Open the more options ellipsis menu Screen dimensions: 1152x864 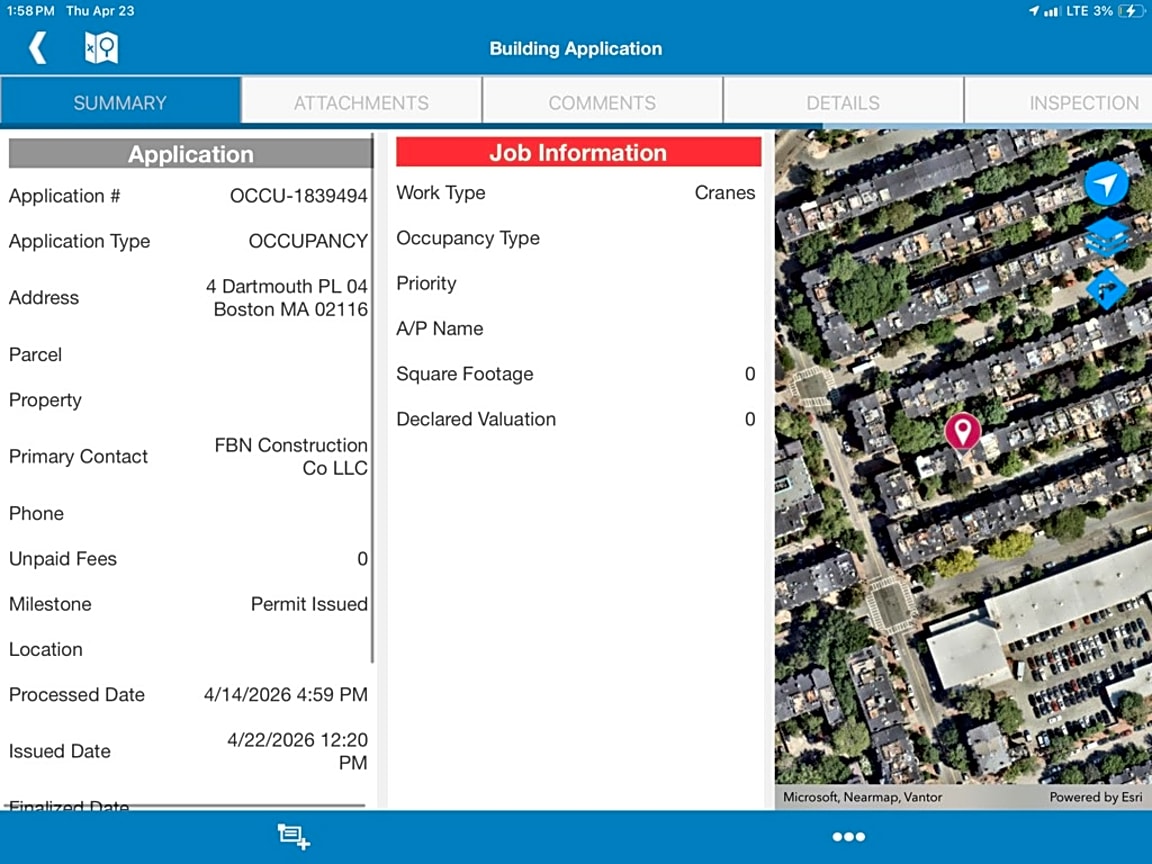tap(848, 837)
